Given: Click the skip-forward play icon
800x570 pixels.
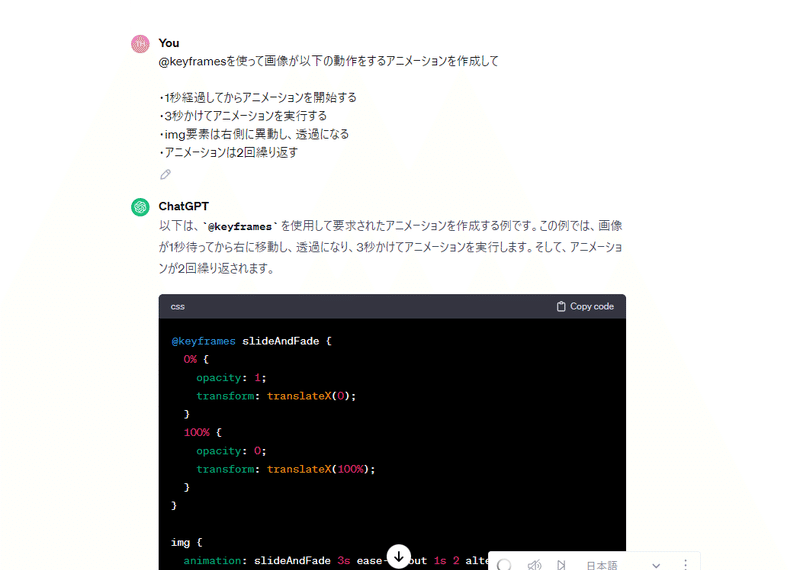Looking at the screenshot, I should click(561, 565).
